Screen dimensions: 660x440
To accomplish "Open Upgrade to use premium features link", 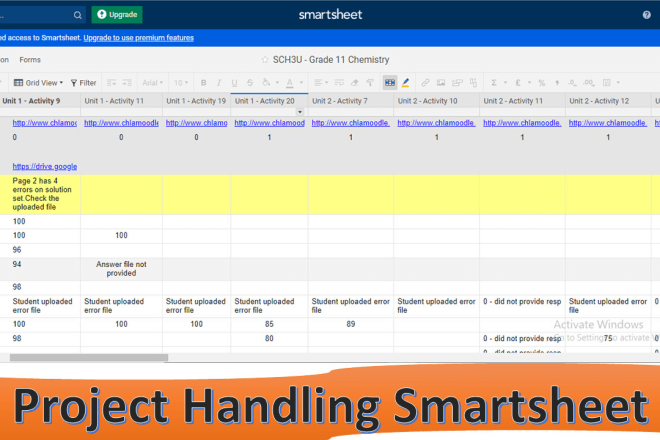I will point(138,37).
